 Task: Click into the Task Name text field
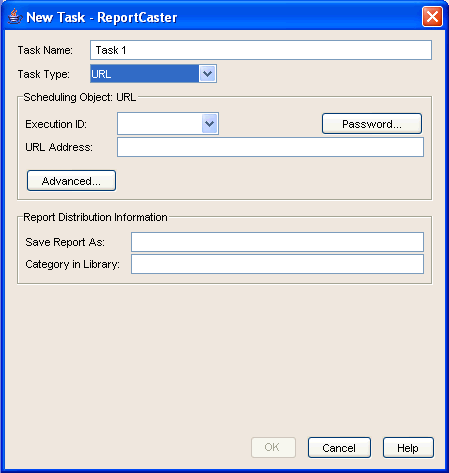point(261,50)
